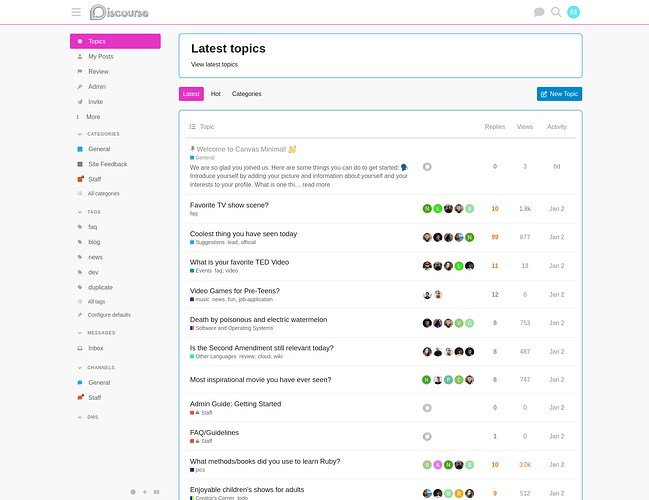Screen dimensions: 649x500
Task: Open Review flag item in sidebar
Action: pos(98,72)
